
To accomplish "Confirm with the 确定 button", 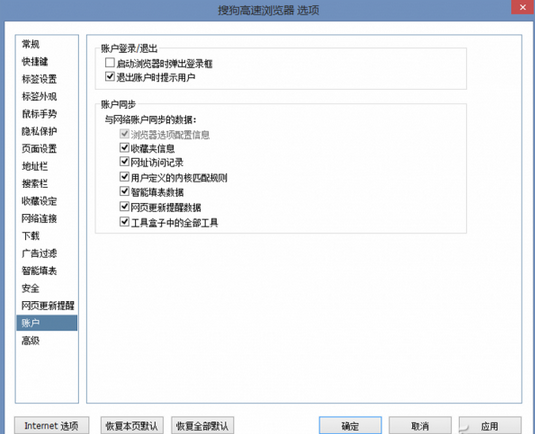I will 350,425.
